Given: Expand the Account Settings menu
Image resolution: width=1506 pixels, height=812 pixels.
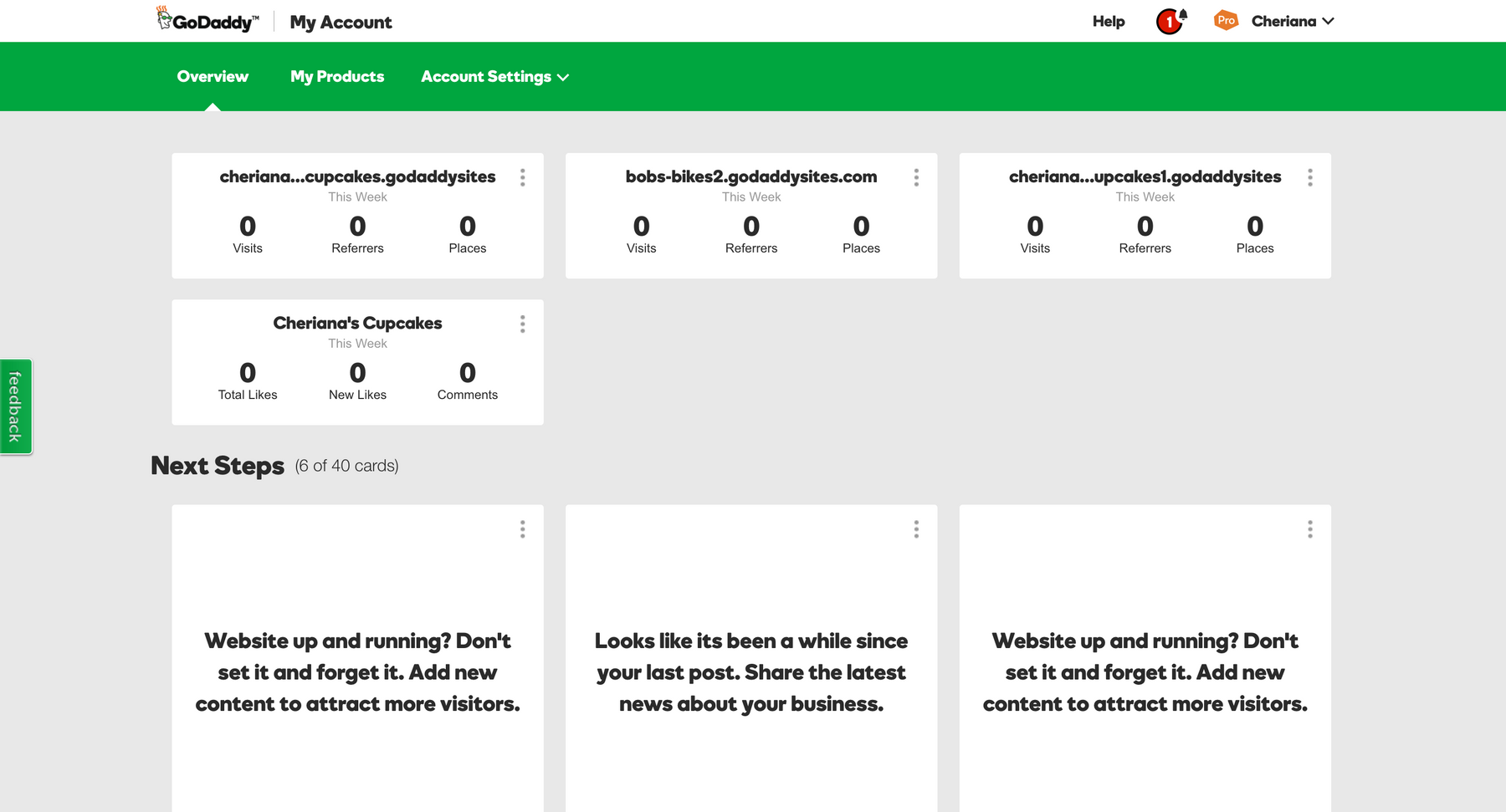Looking at the screenshot, I should click(x=494, y=77).
